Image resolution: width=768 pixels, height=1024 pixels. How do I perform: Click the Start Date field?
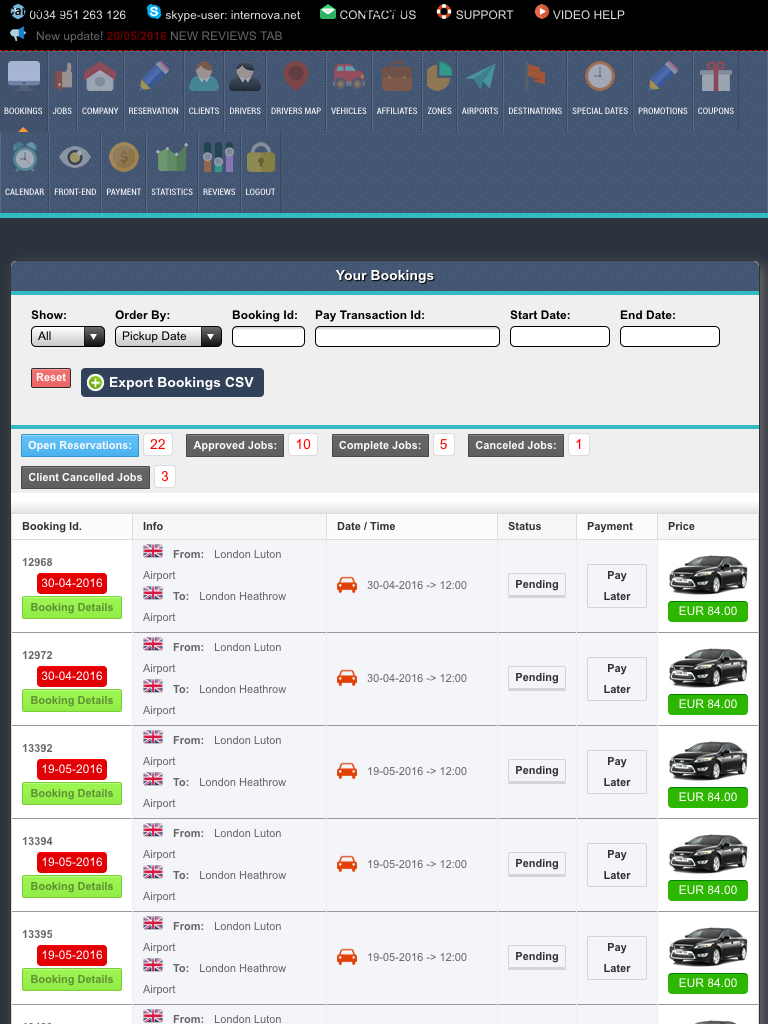pyautogui.click(x=560, y=336)
